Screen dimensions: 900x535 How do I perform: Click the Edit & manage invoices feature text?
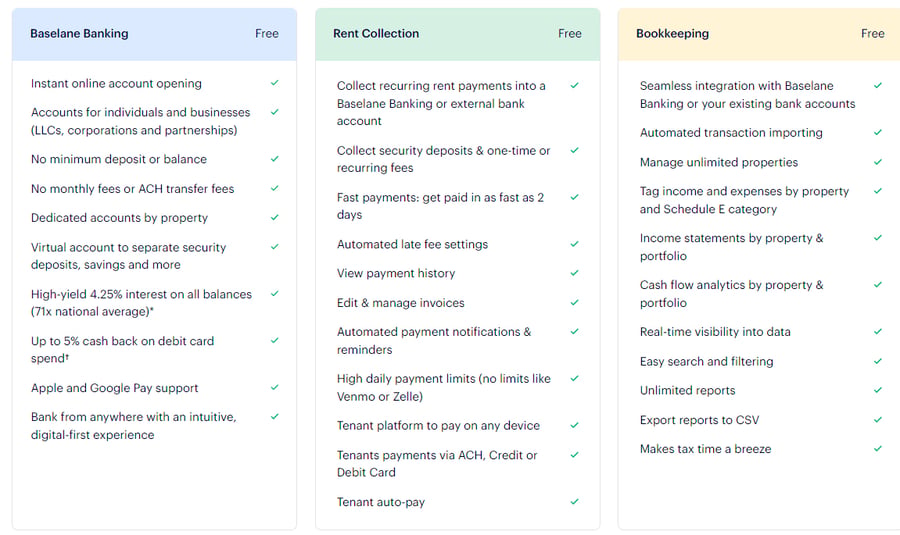401,303
